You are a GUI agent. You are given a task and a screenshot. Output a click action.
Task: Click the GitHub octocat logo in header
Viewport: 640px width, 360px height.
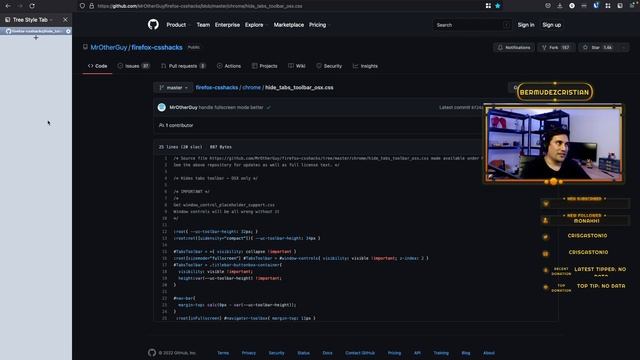point(153,24)
